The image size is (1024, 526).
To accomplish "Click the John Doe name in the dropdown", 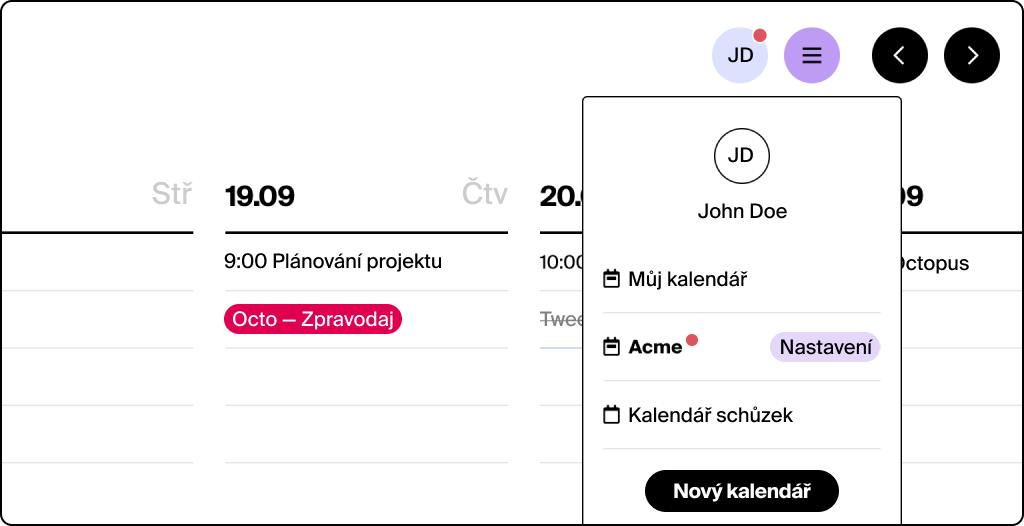I will [742, 212].
